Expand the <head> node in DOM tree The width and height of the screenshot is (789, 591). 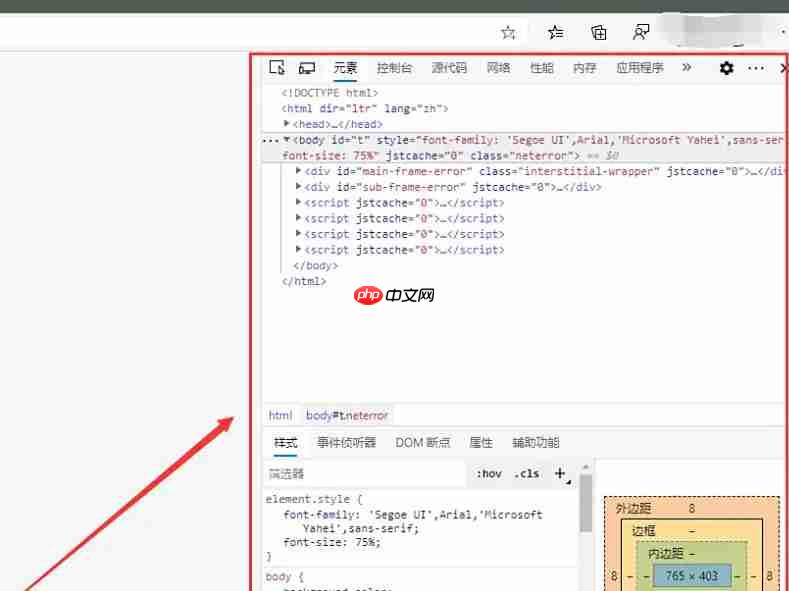tap(287, 124)
